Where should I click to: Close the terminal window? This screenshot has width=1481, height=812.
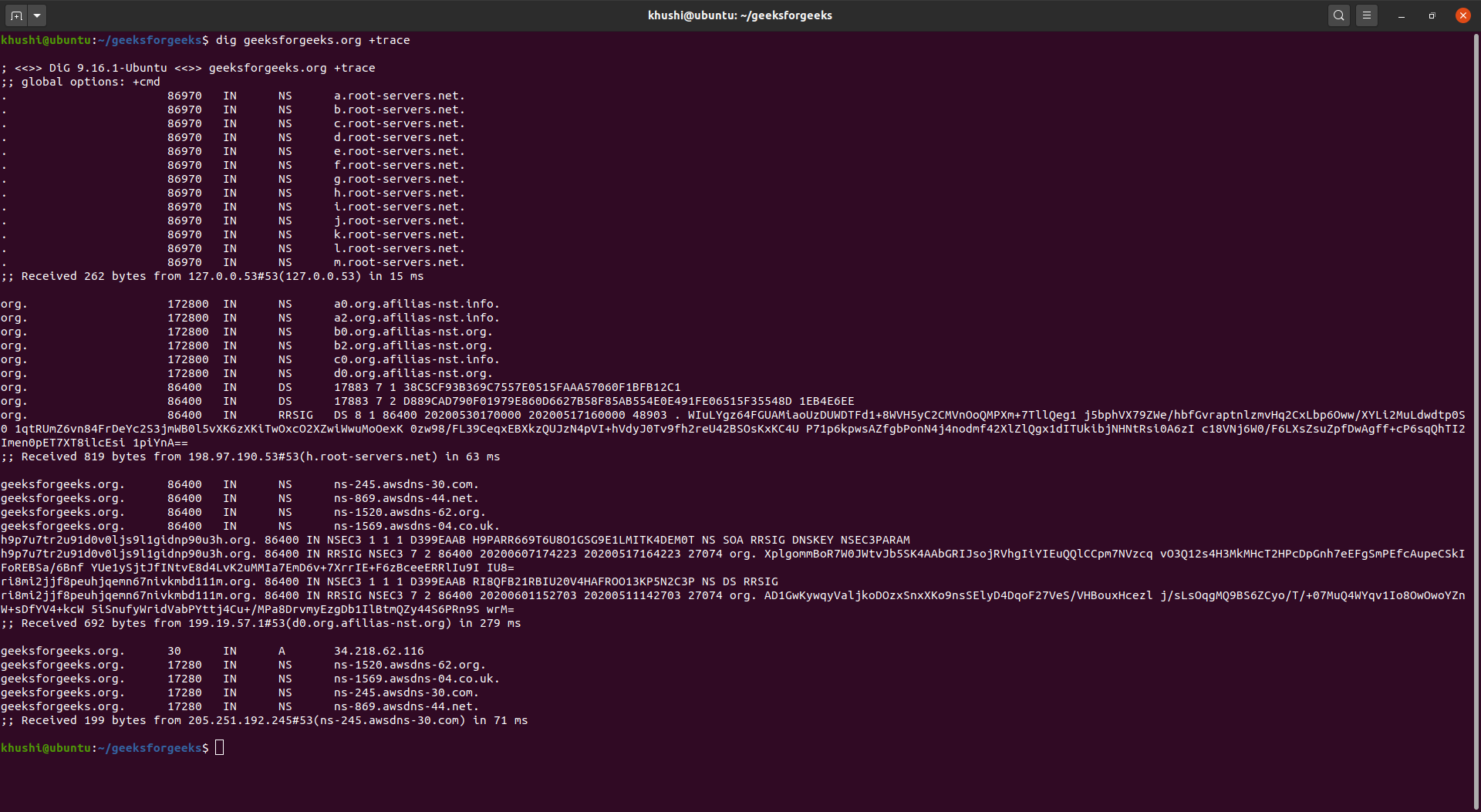click(1463, 15)
